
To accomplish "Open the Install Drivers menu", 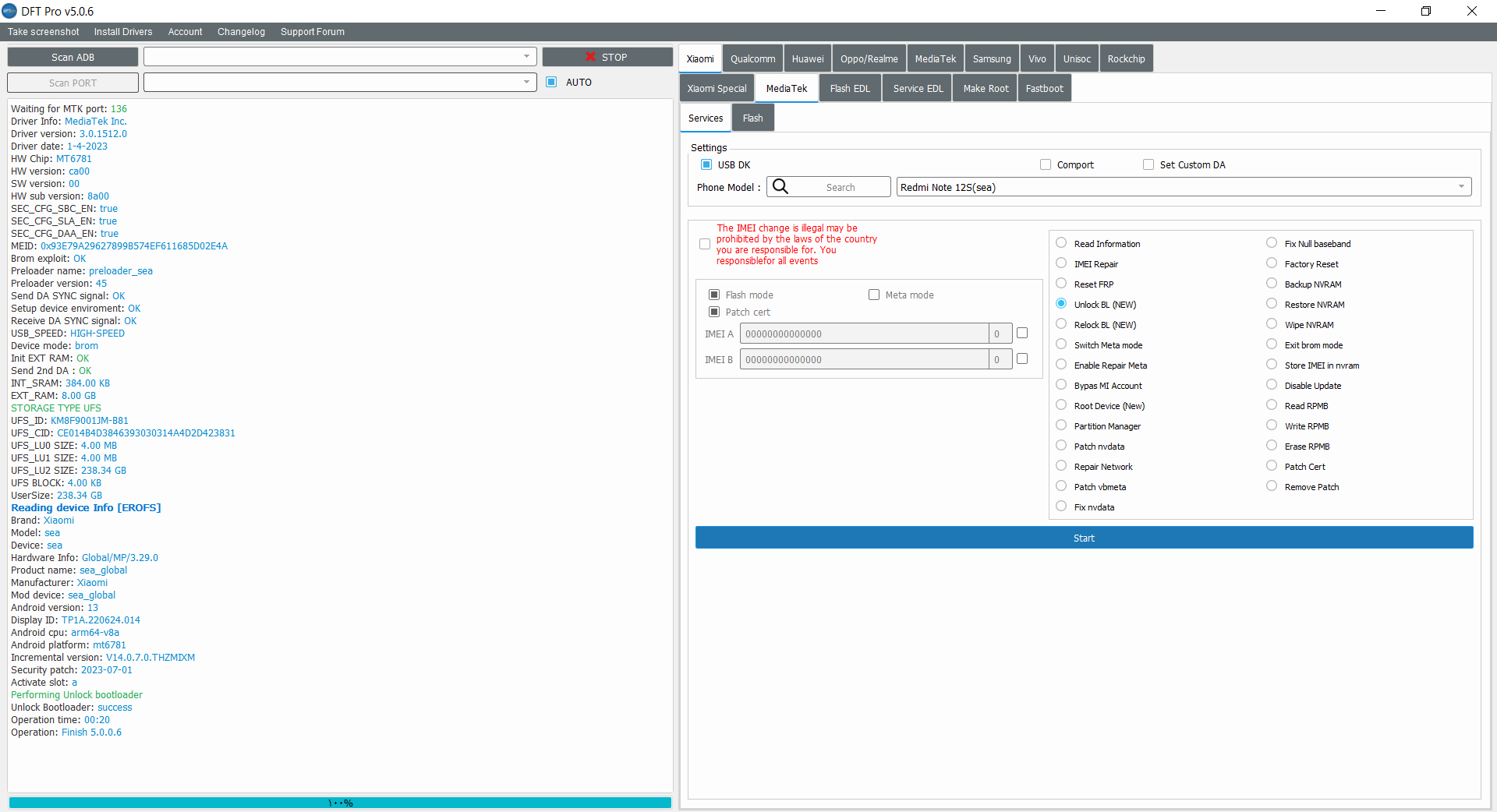I will pyautogui.click(x=123, y=32).
